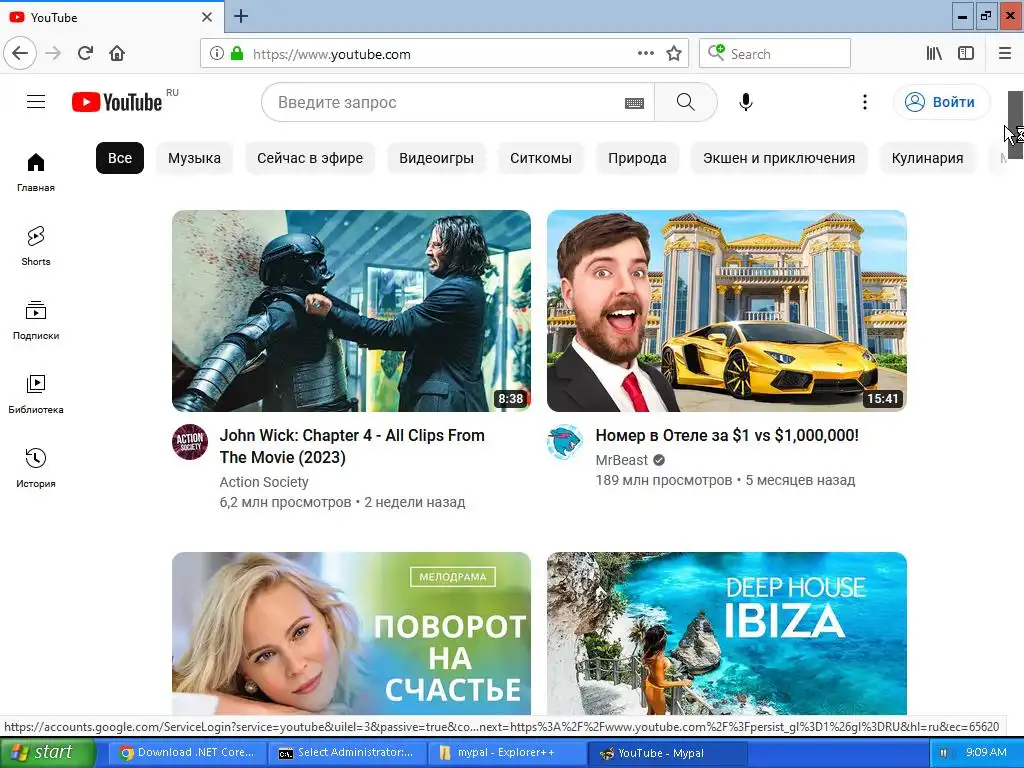This screenshot has width=1024, height=768.
Task: Go to Главная in the sidebar
Action: [36, 172]
